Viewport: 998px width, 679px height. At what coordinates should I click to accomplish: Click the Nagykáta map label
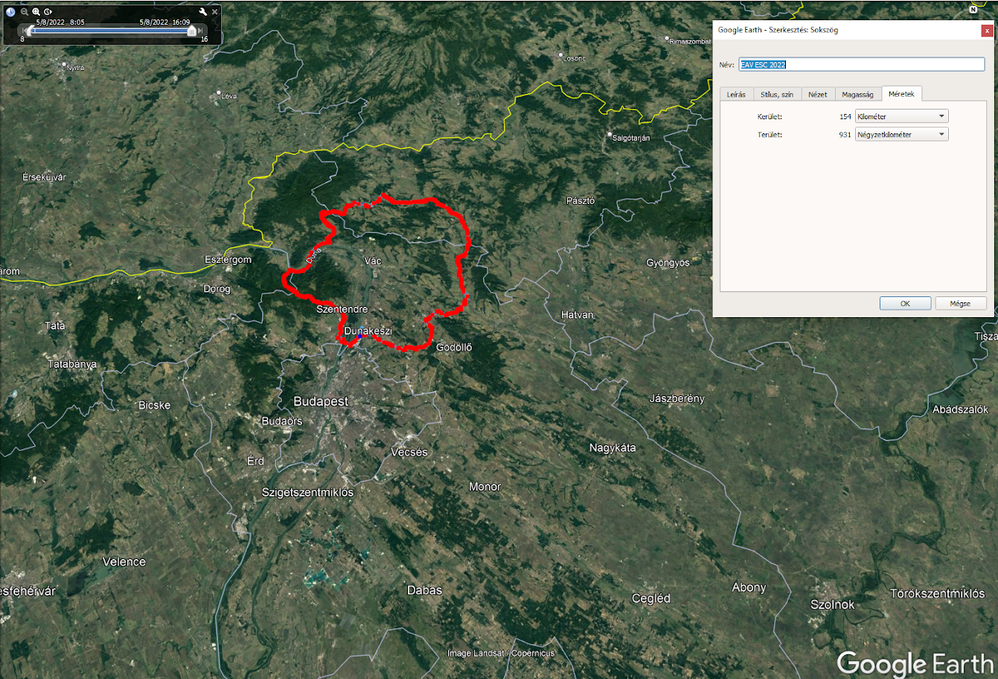612,448
